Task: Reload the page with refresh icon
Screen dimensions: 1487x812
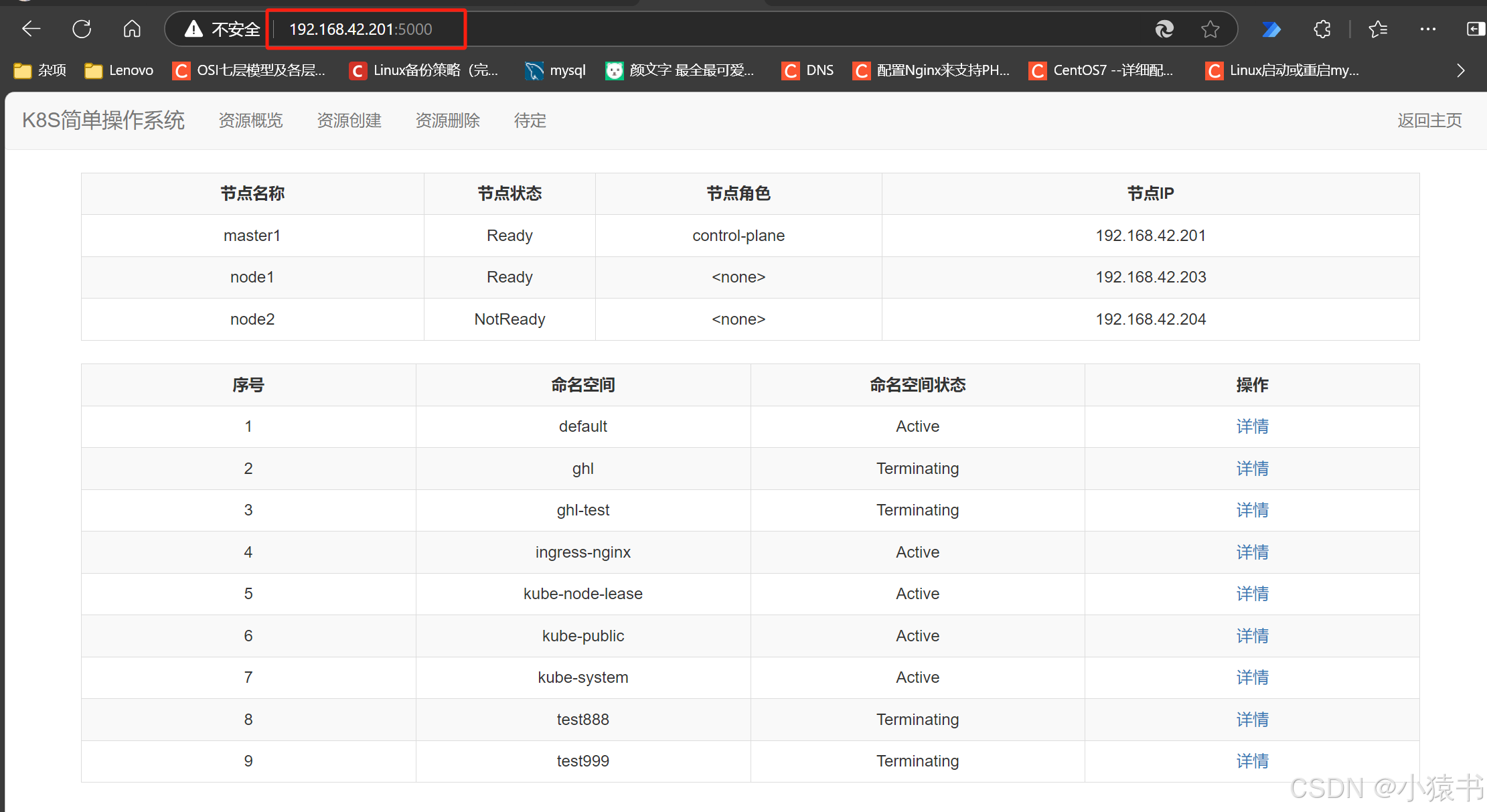Action: (x=82, y=29)
